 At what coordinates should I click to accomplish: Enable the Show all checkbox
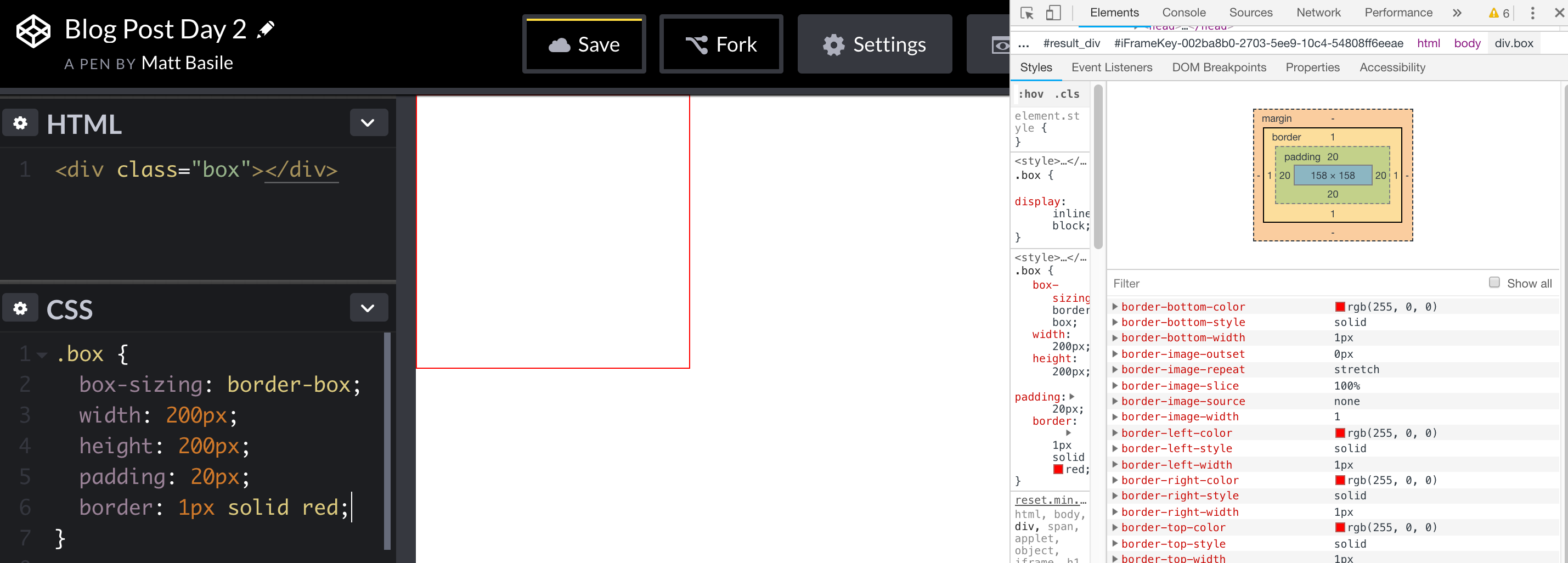click(x=1494, y=283)
